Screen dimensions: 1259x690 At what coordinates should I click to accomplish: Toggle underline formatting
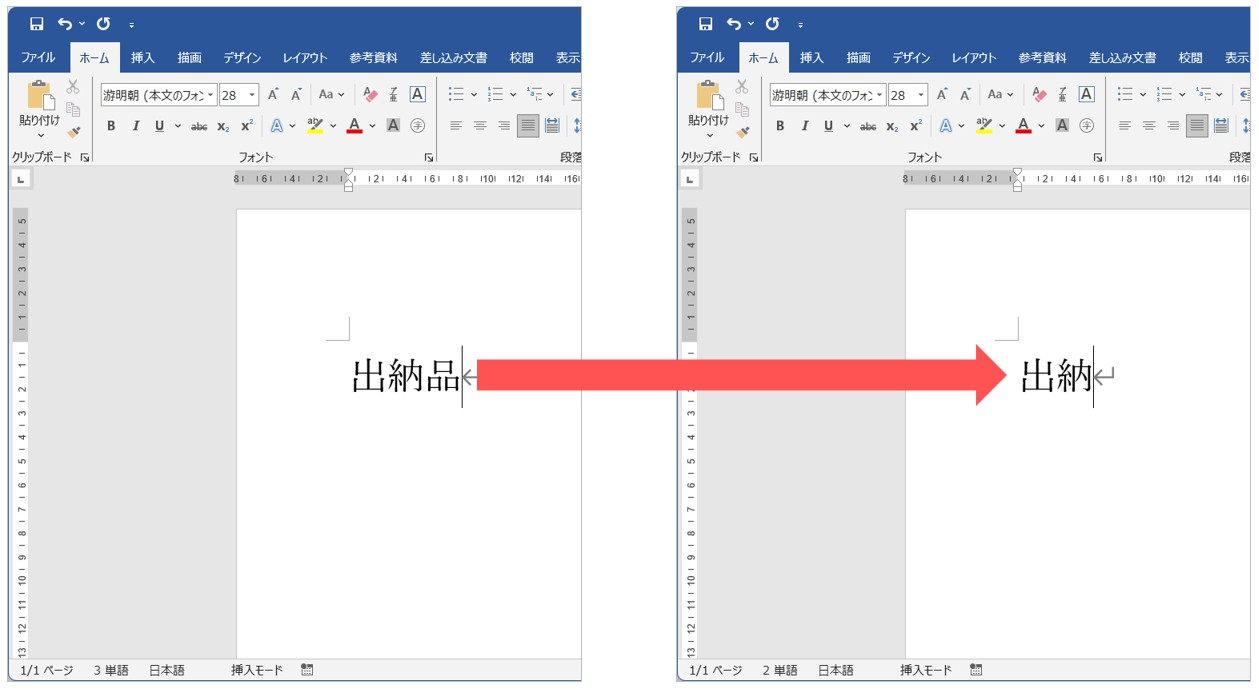point(158,126)
